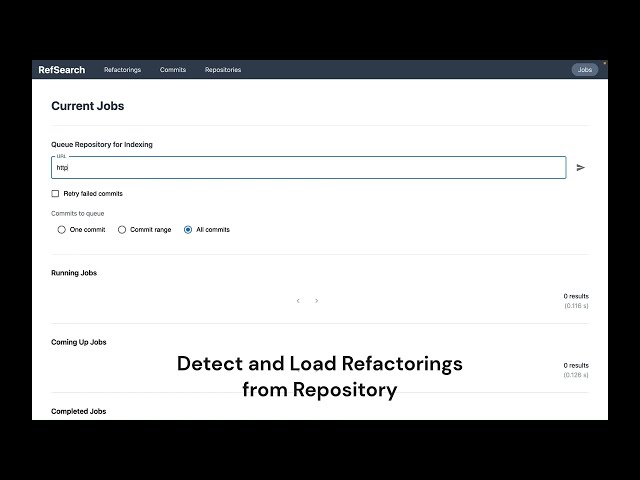Screen dimensions: 640x480
Task: Go to previous page of Running Jobs
Action: [x=298, y=301]
